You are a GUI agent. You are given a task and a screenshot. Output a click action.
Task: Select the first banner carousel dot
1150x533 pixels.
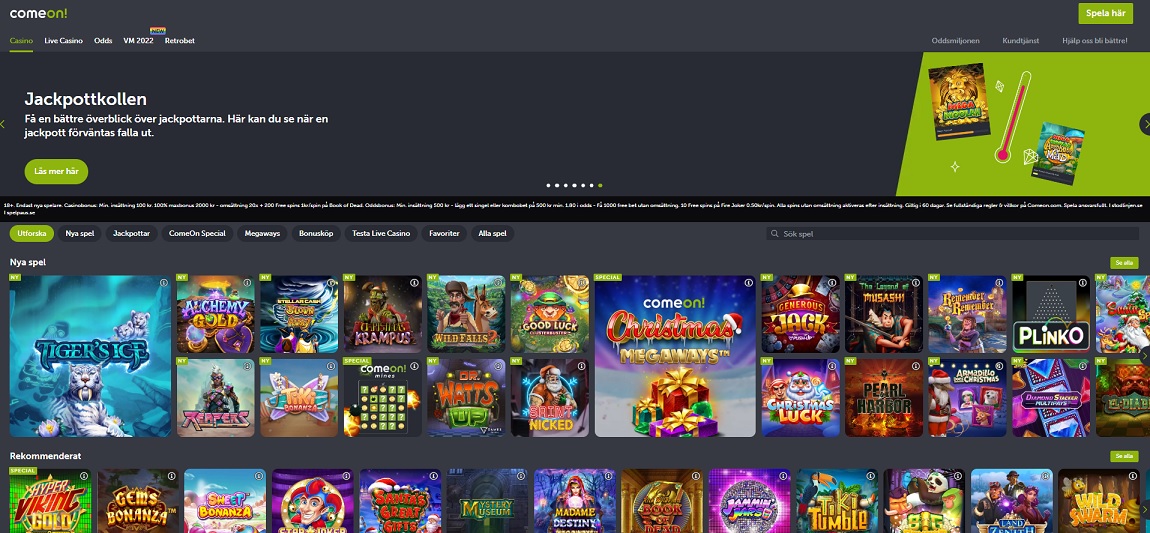click(548, 185)
